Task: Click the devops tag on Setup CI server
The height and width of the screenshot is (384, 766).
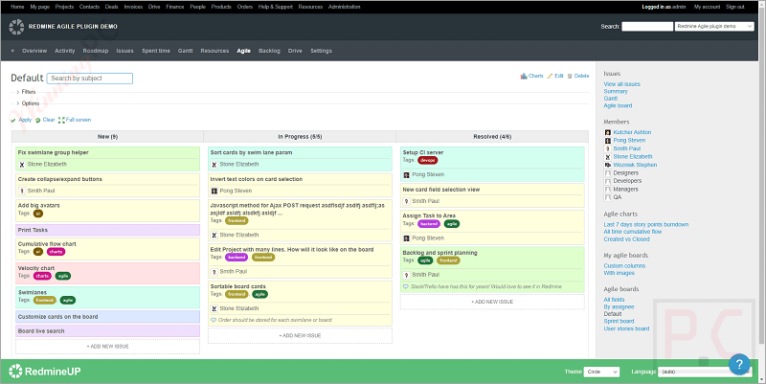Action: click(x=427, y=160)
